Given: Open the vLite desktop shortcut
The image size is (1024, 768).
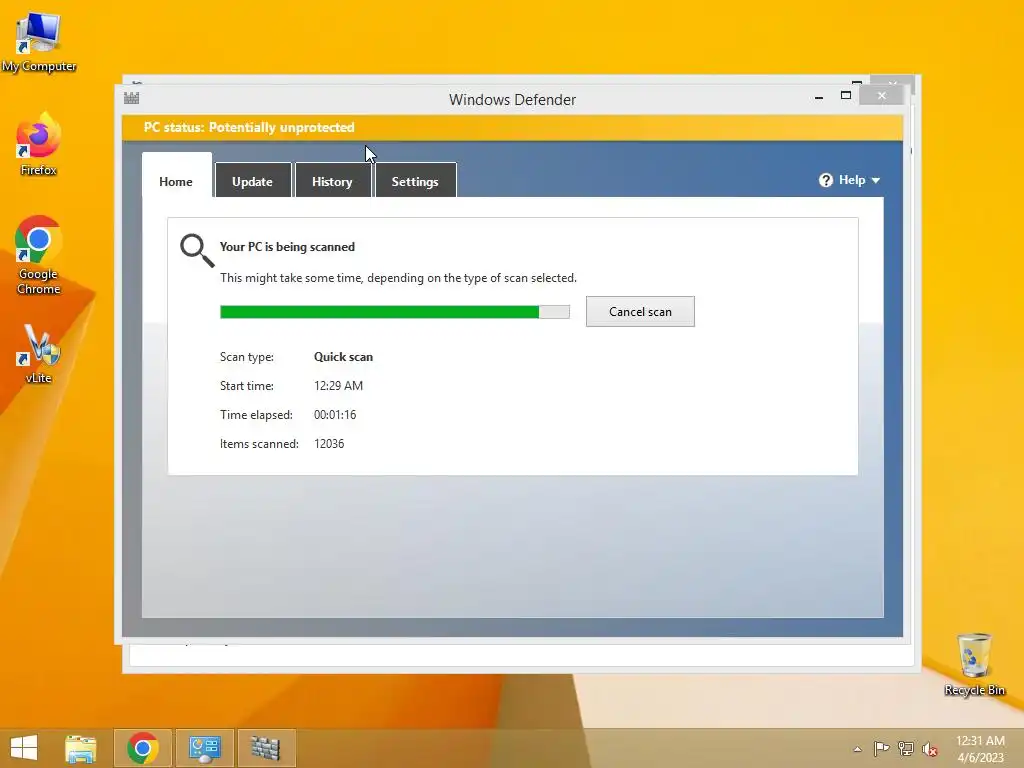Looking at the screenshot, I should (x=39, y=354).
